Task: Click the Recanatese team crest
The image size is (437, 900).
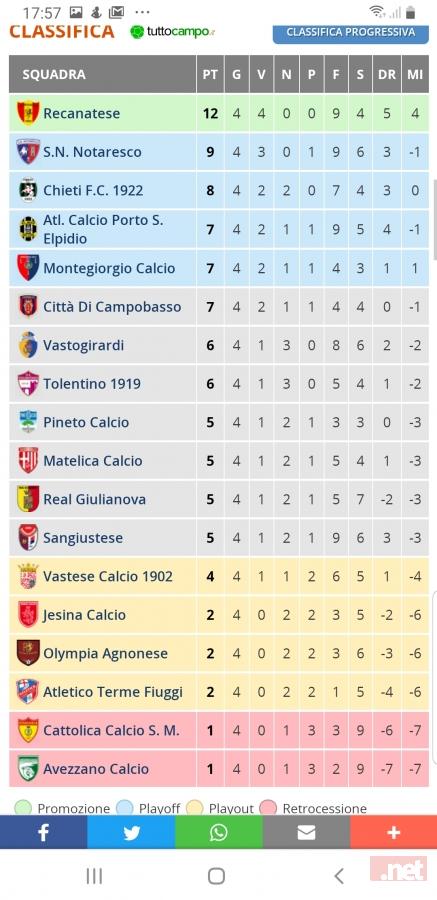Action: pyautogui.click(x=28, y=113)
